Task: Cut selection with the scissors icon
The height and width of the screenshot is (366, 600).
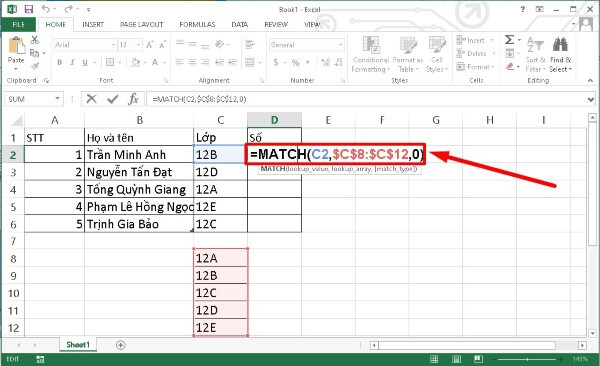Action: click(34, 39)
